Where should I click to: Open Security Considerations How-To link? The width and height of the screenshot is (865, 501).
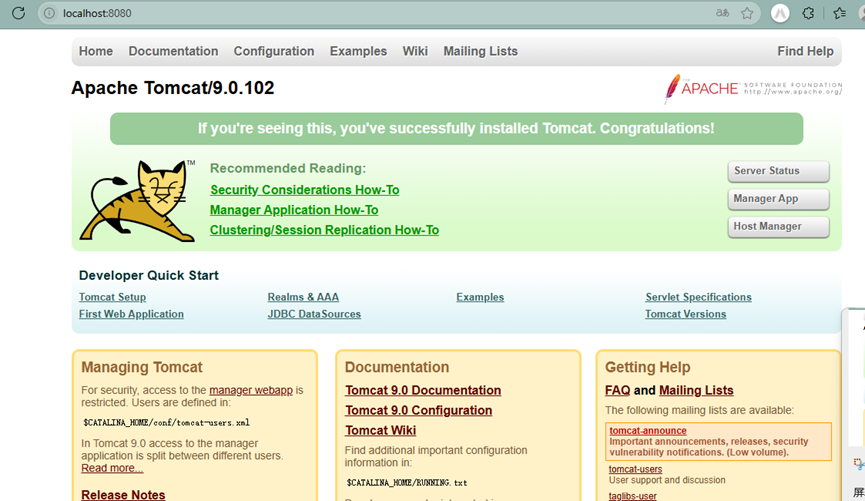[x=305, y=190]
